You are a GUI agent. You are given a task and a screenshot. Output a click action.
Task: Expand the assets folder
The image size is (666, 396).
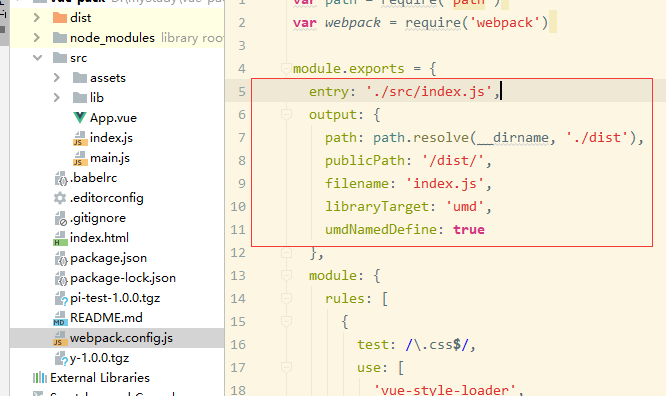57,78
